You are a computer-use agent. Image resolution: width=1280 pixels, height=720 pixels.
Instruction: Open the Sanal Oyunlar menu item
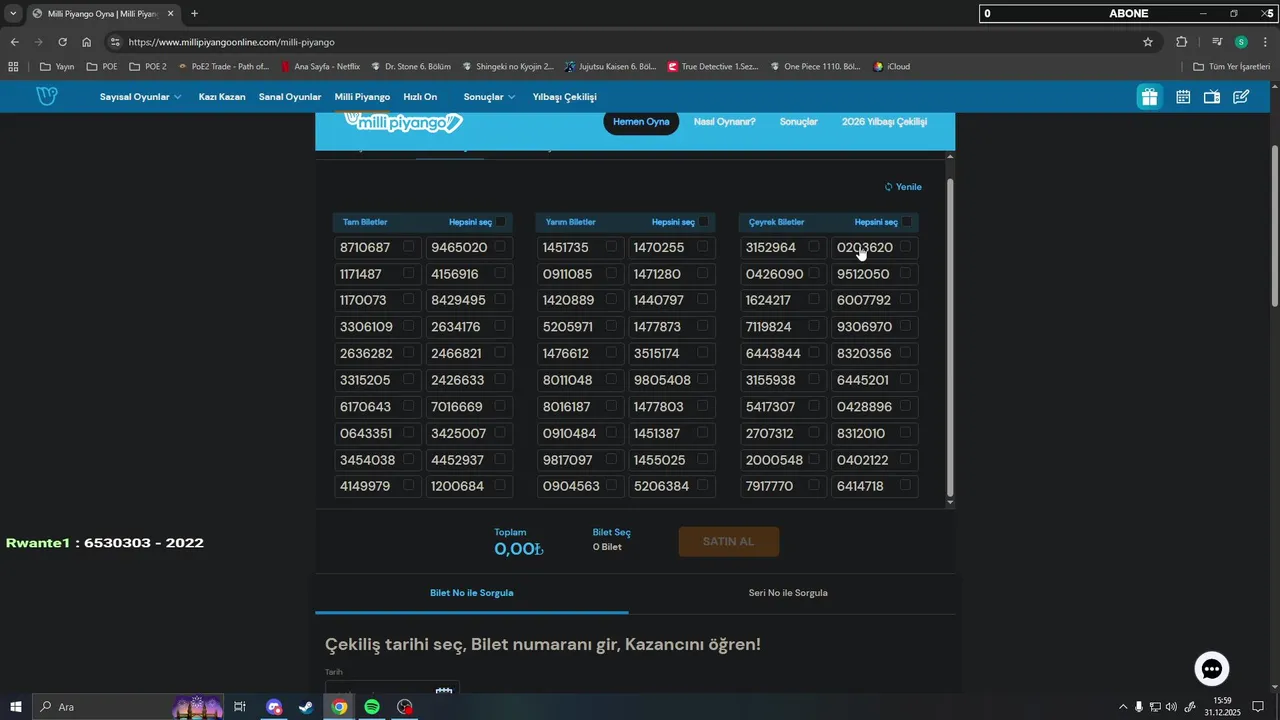[290, 97]
